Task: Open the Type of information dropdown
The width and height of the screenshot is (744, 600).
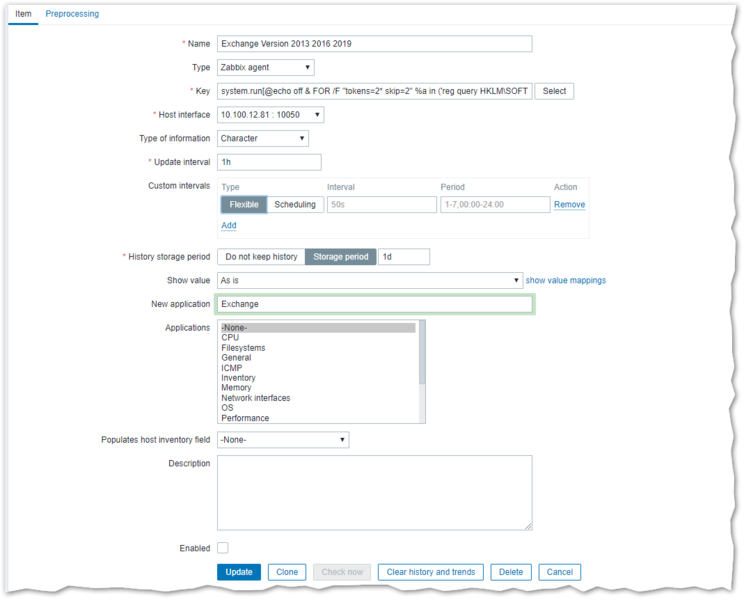Action: (x=262, y=139)
